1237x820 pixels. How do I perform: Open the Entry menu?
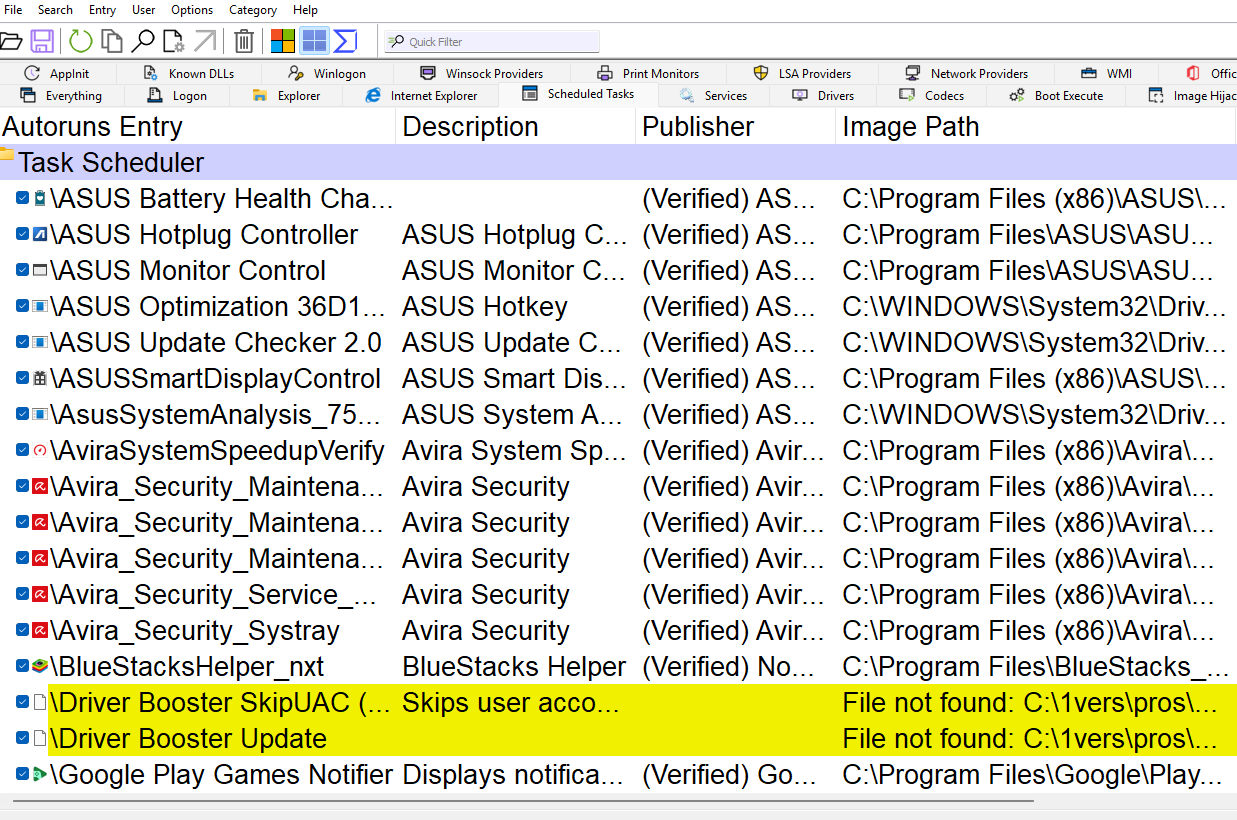102,10
